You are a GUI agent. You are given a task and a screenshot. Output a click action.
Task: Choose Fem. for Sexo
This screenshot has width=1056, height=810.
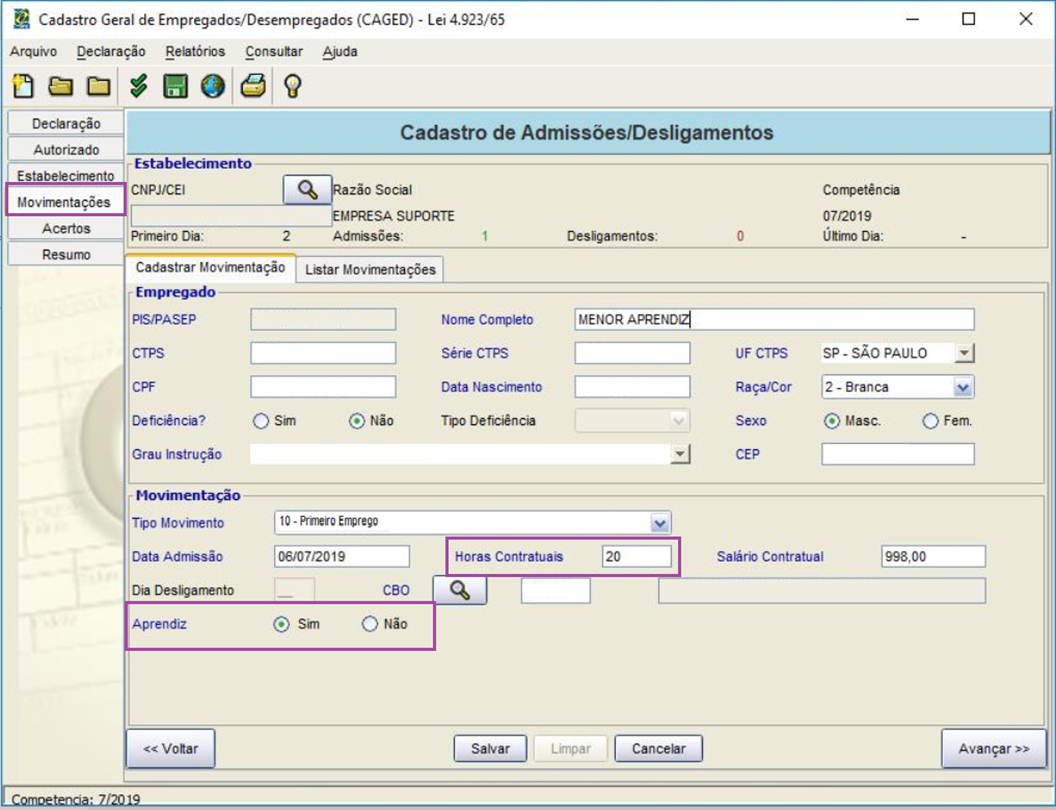[x=931, y=421]
